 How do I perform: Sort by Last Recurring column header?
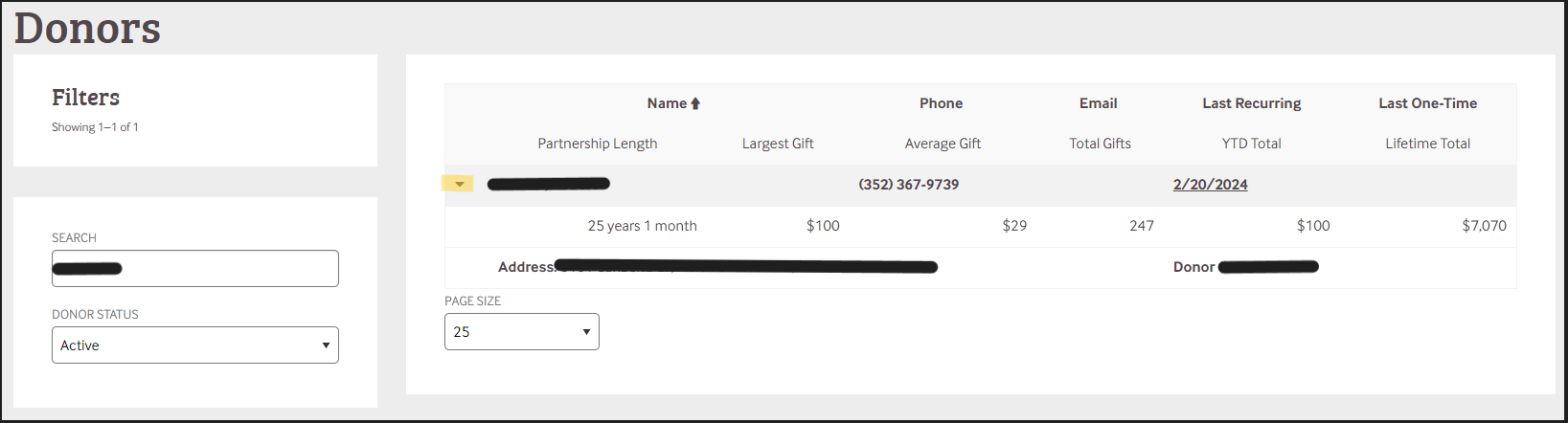[x=1251, y=103]
